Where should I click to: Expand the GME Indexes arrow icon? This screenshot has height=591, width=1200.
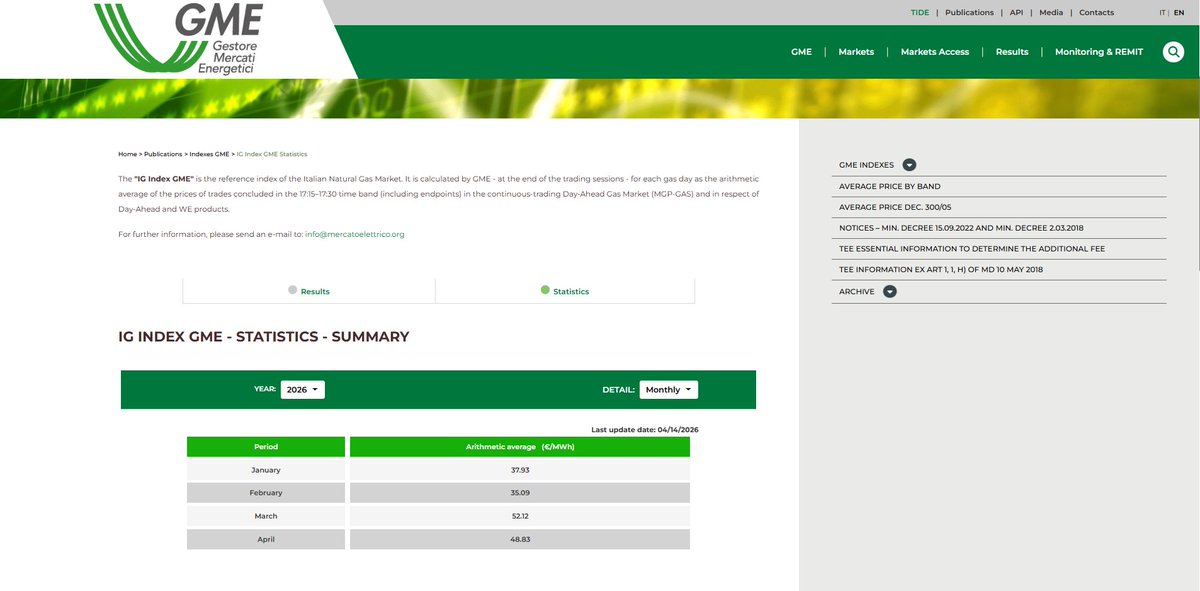(909, 165)
